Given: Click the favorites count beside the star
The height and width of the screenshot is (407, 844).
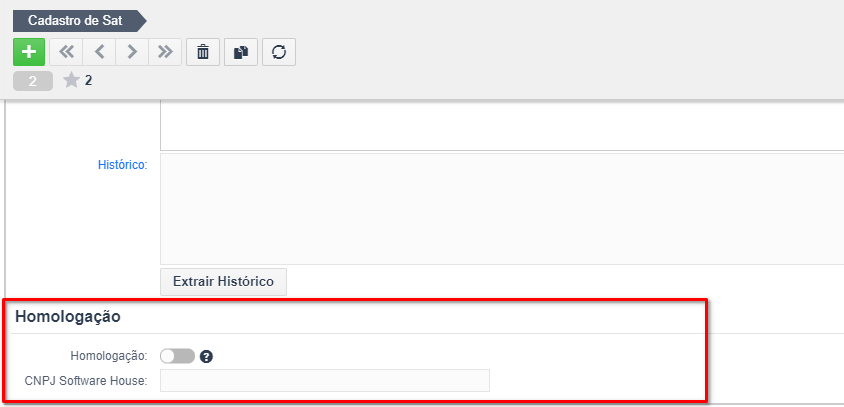Looking at the screenshot, I should click(x=88, y=81).
